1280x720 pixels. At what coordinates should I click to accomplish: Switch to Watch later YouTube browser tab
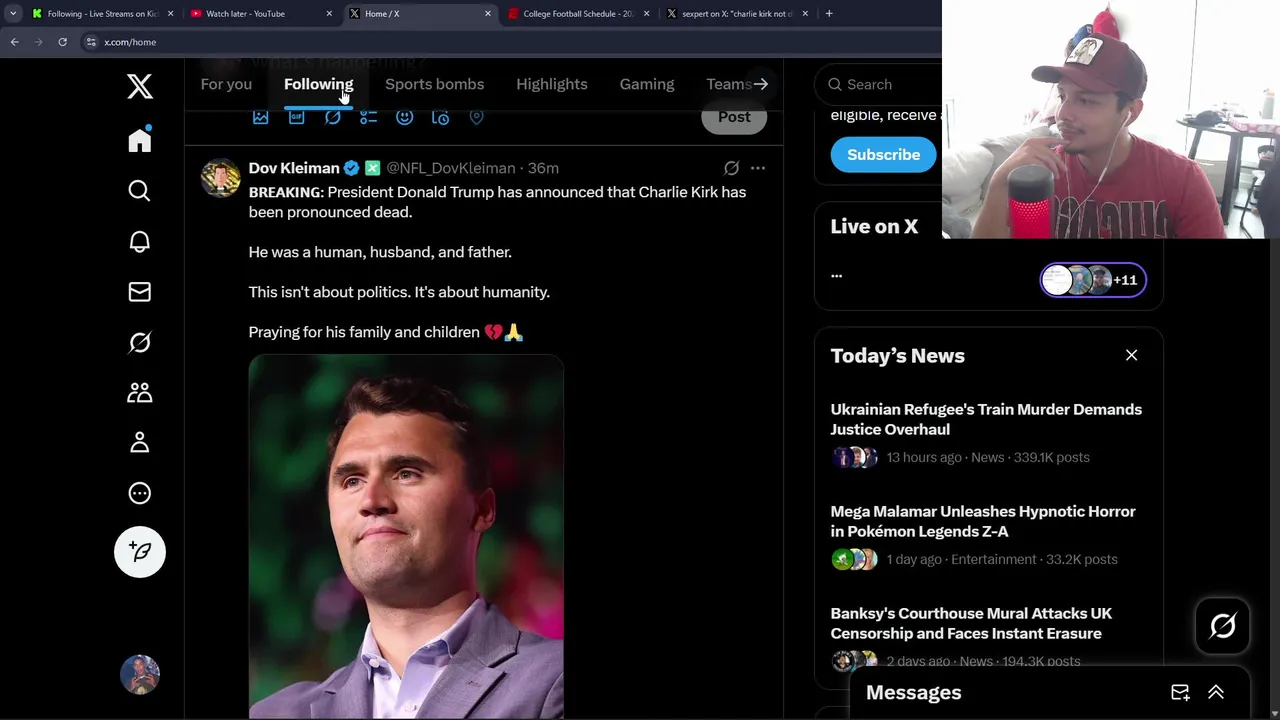261,14
